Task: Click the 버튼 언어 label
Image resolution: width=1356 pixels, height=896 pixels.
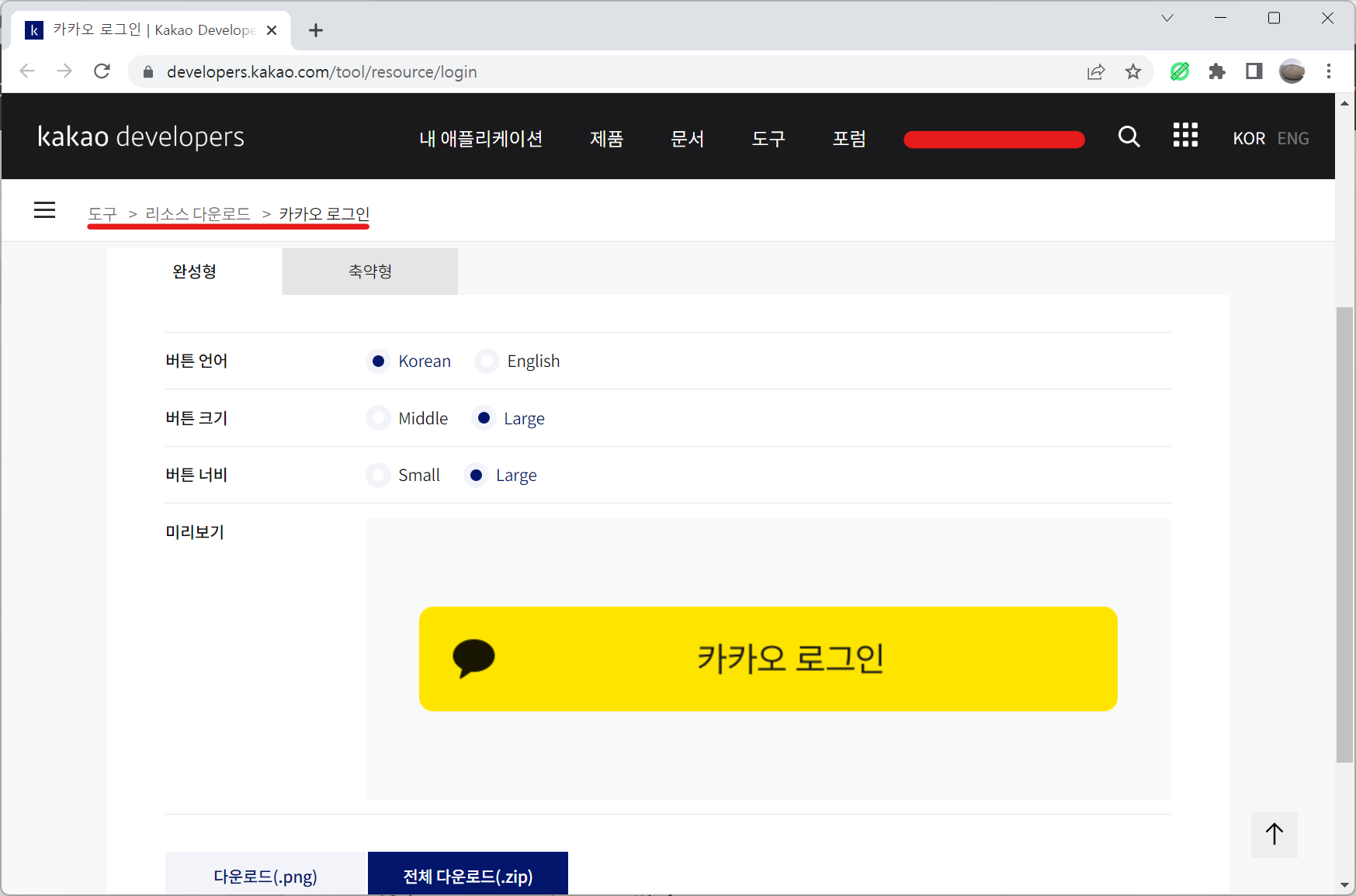Action: pos(196,361)
